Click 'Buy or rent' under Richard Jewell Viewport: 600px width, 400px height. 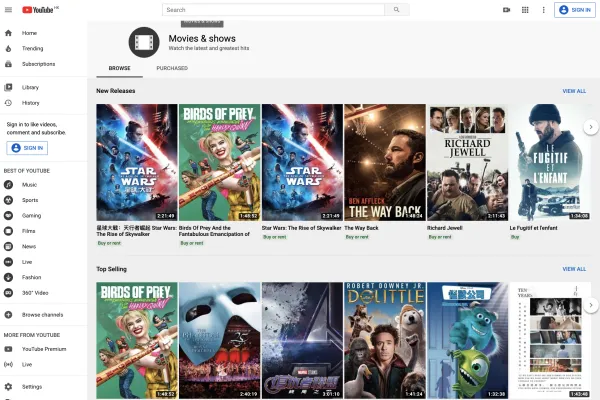point(440,237)
